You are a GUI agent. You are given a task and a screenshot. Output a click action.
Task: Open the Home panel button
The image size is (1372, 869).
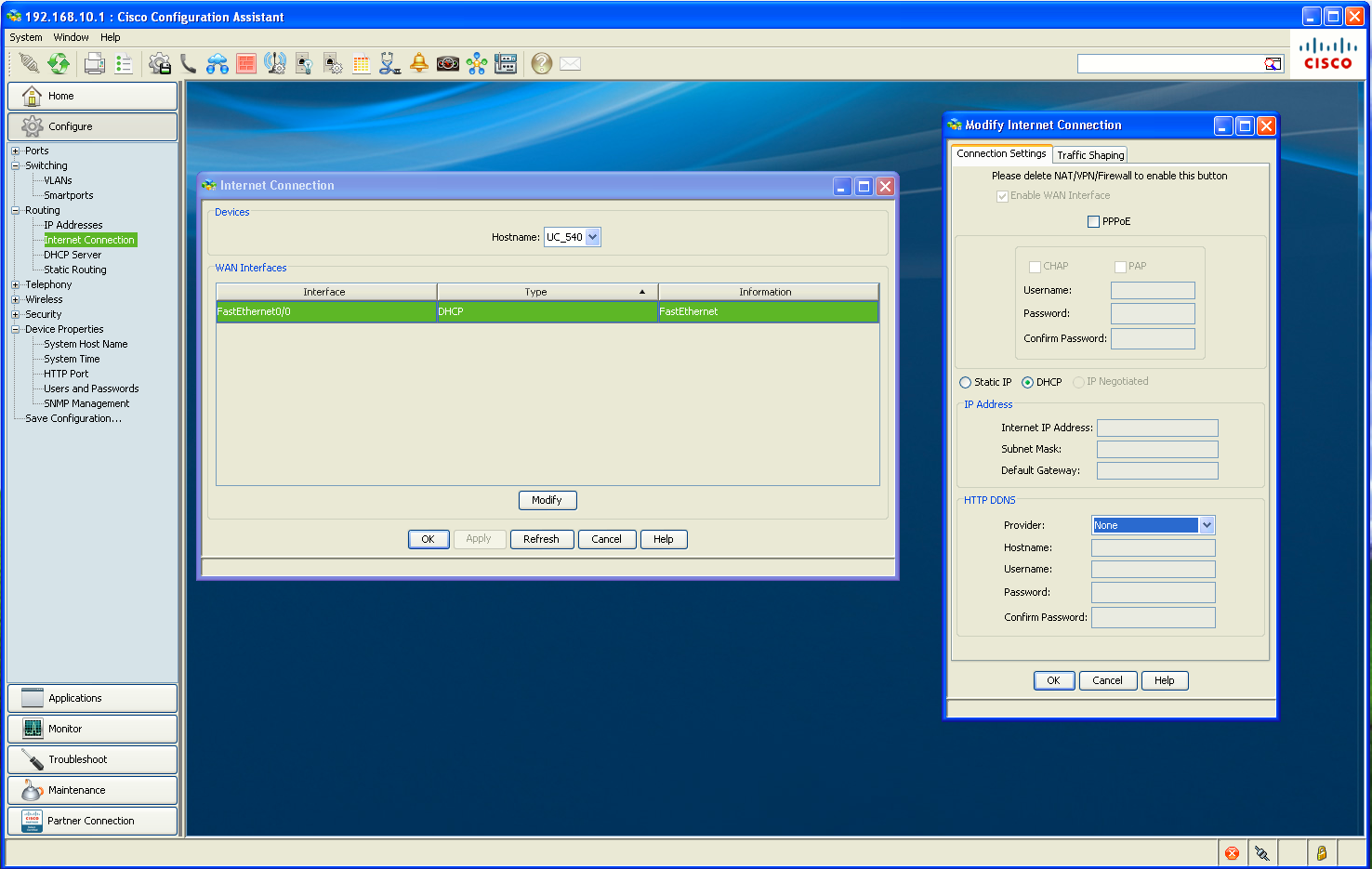click(x=92, y=96)
